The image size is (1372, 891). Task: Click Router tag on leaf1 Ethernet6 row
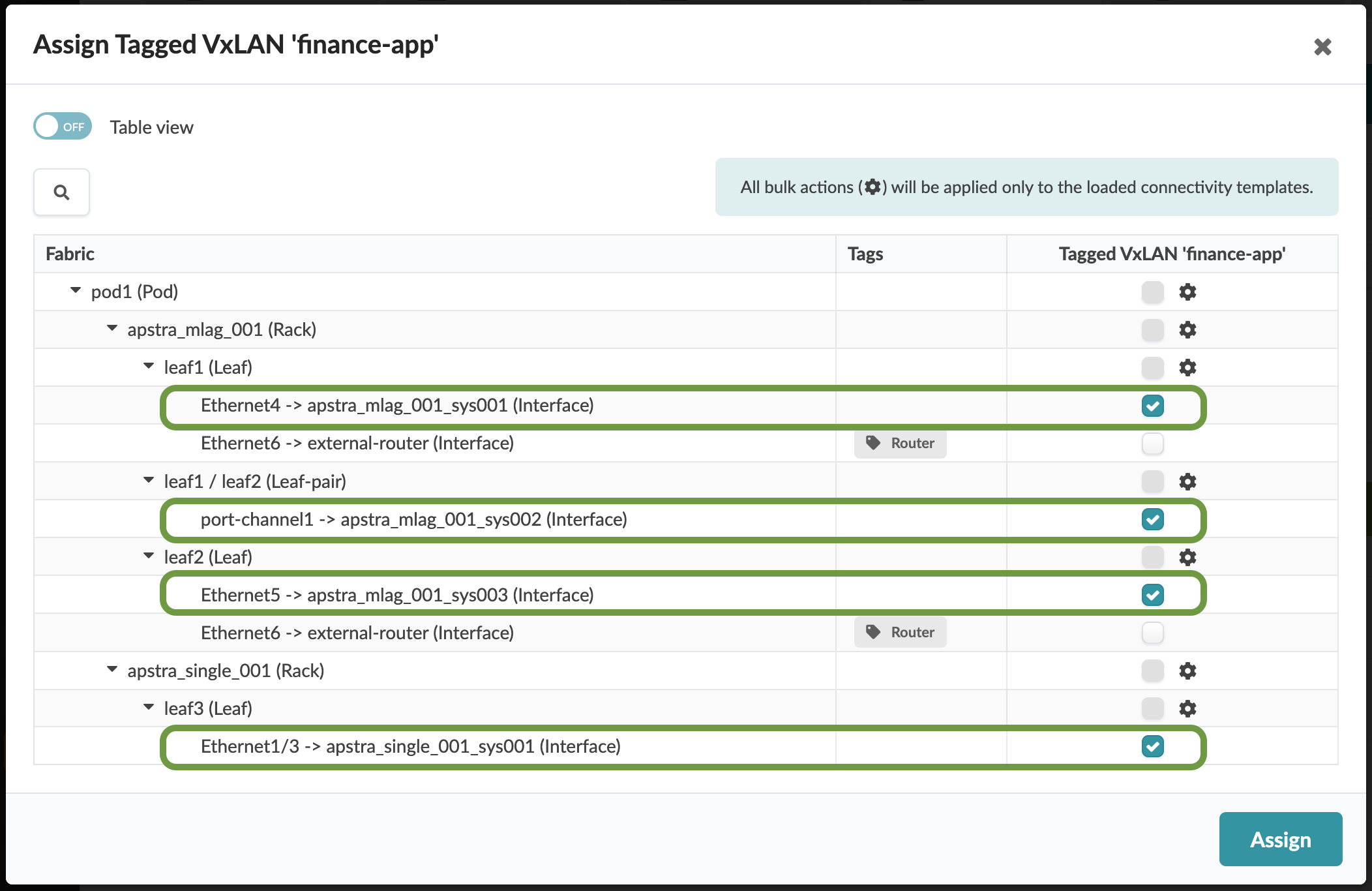pyautogui.click(x=900, y=443)
